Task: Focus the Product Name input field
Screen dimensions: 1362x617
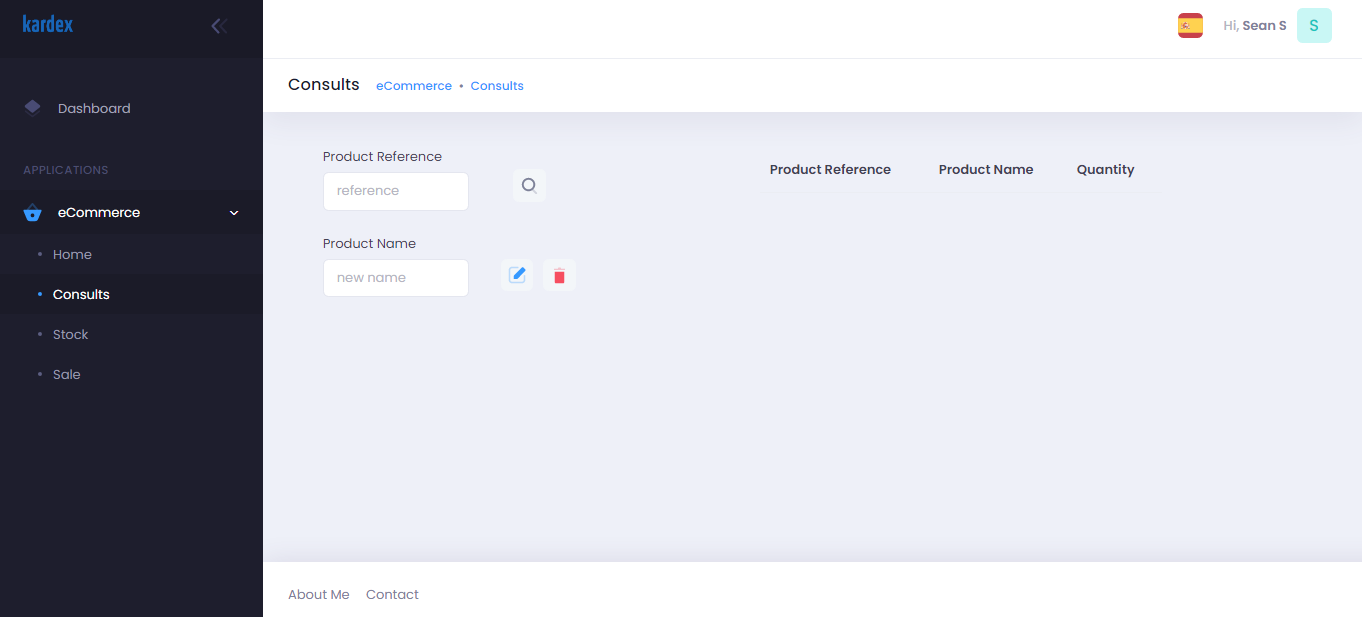Action: [396, 278]
